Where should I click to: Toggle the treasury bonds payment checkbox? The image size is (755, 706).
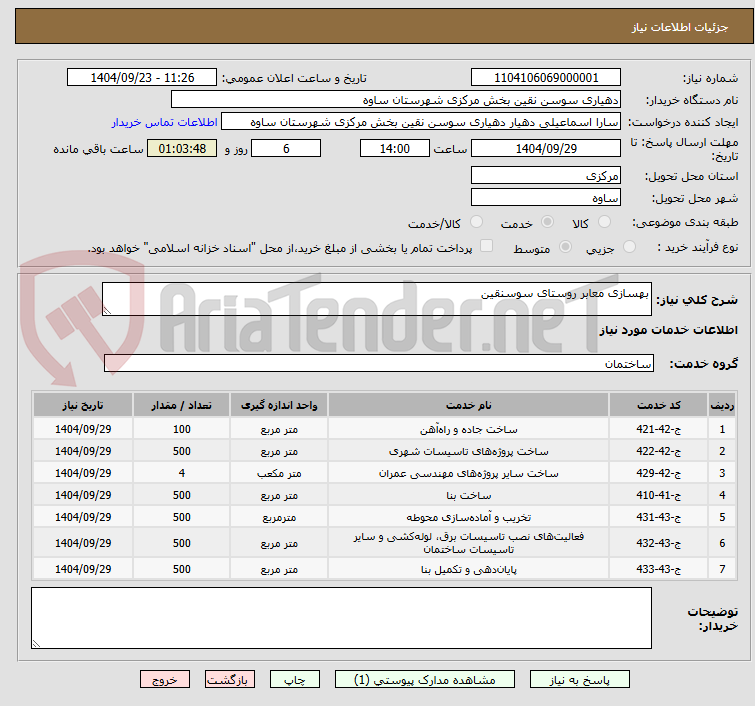tap(487, 247)
